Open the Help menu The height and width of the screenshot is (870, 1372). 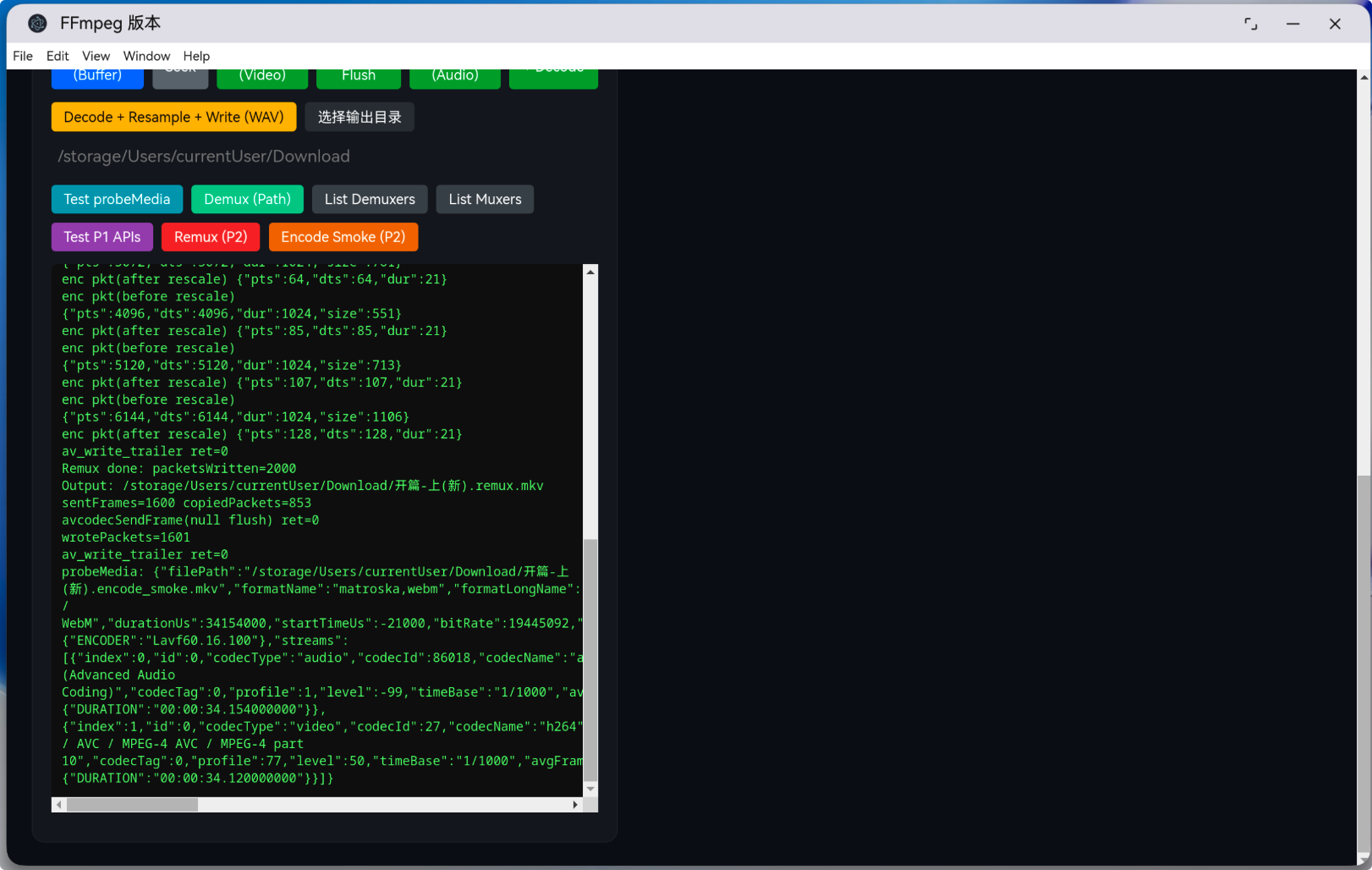tap(196, 56)
